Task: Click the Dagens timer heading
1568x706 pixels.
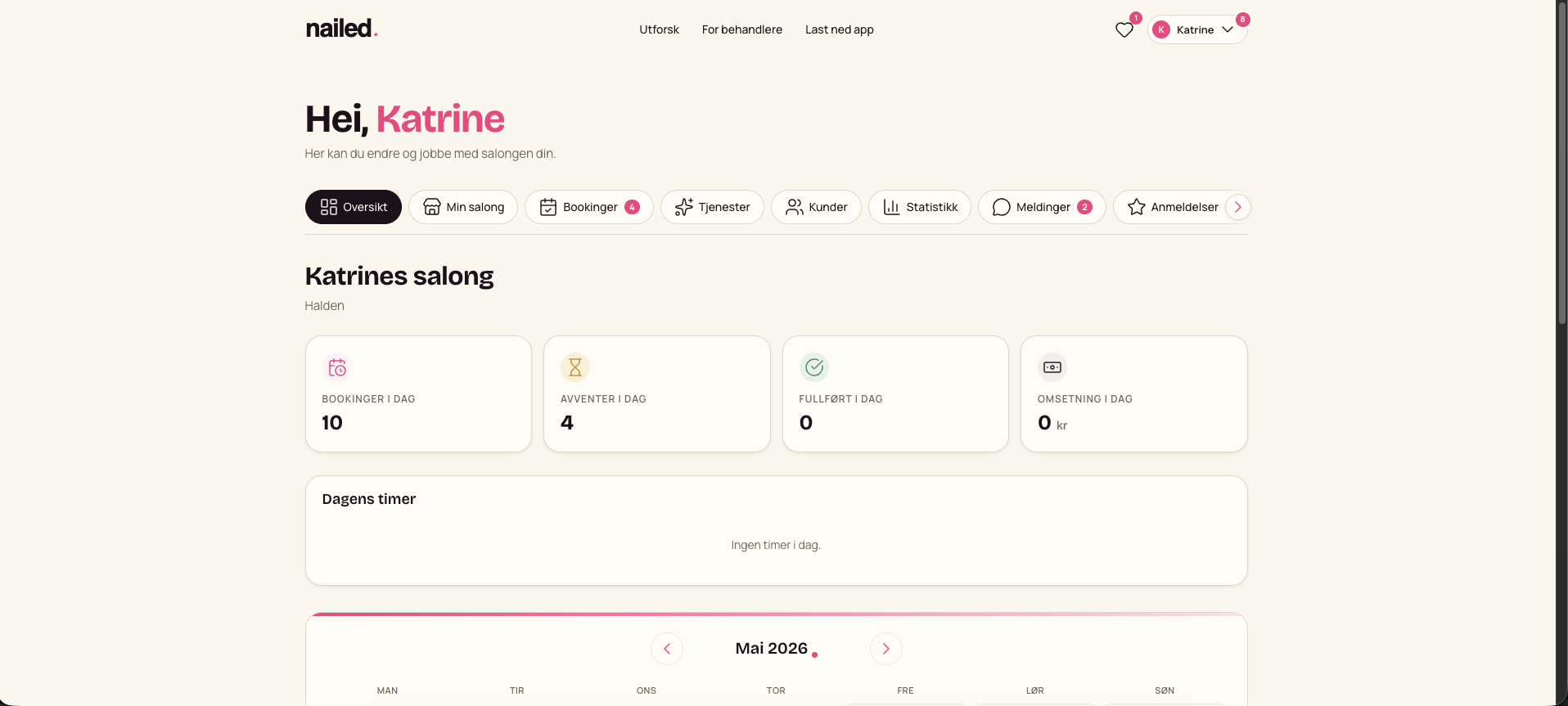Action: pyautogui.click(x=369, y=499)
